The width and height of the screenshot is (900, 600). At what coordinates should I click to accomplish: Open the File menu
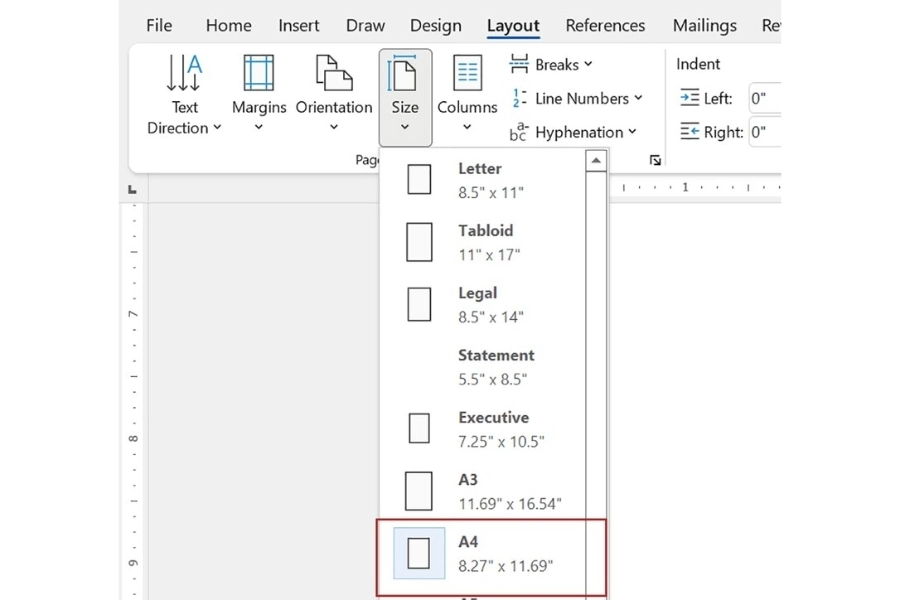tap(159, 26)
